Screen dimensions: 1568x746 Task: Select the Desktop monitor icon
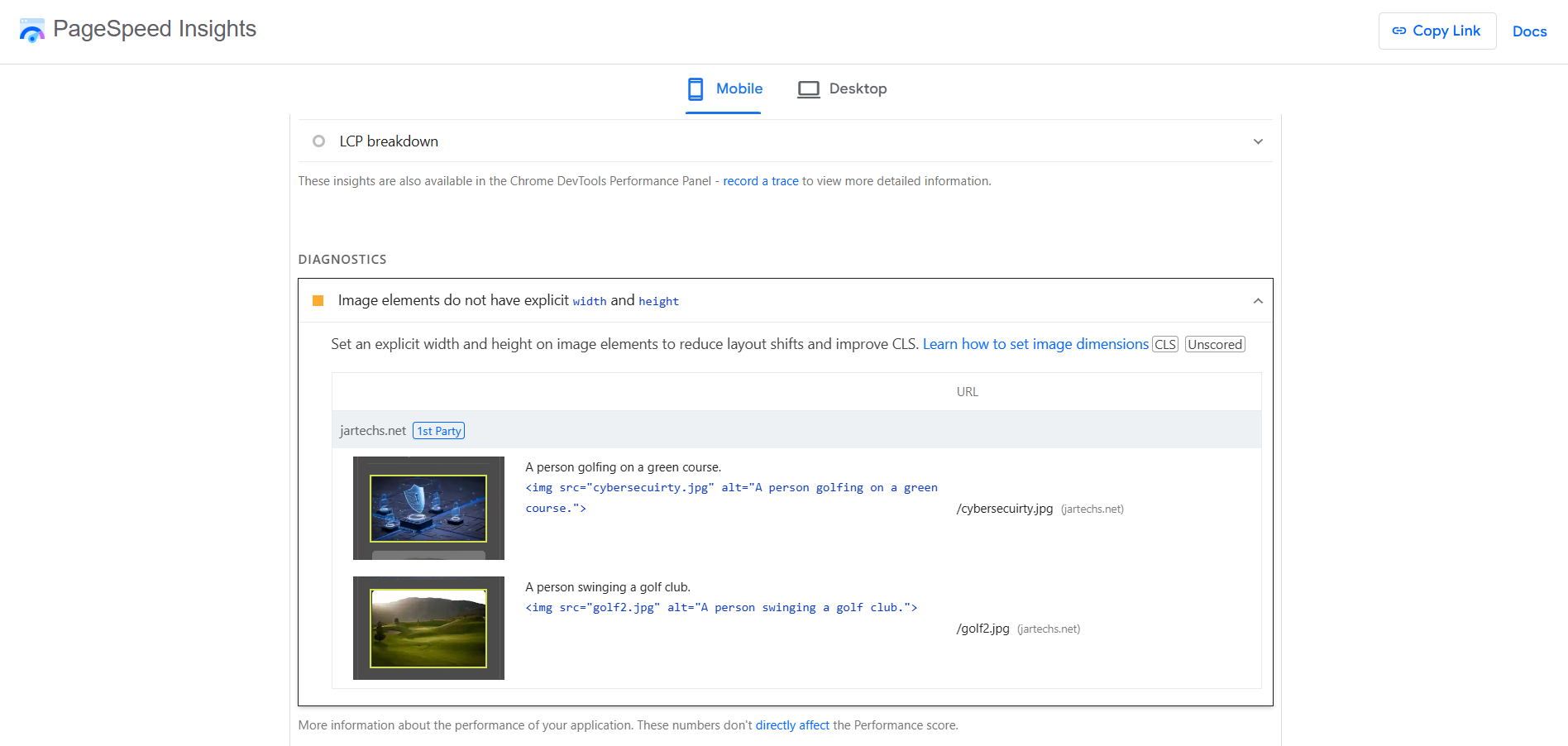point(808,88)
